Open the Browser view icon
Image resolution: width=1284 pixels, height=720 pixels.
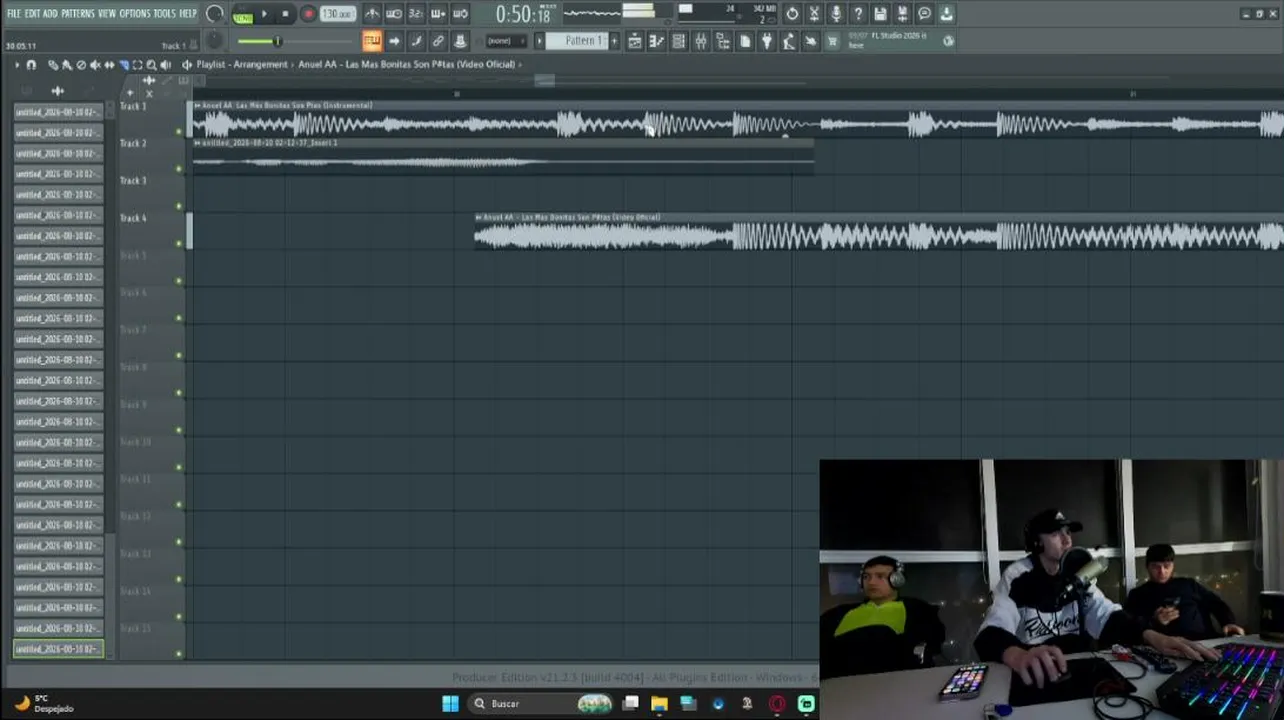click(723, 41)
